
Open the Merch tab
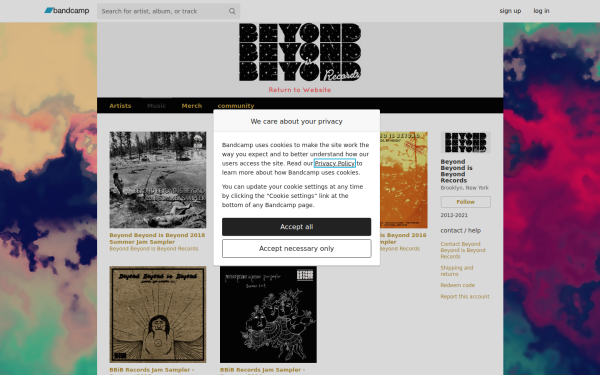192,106
